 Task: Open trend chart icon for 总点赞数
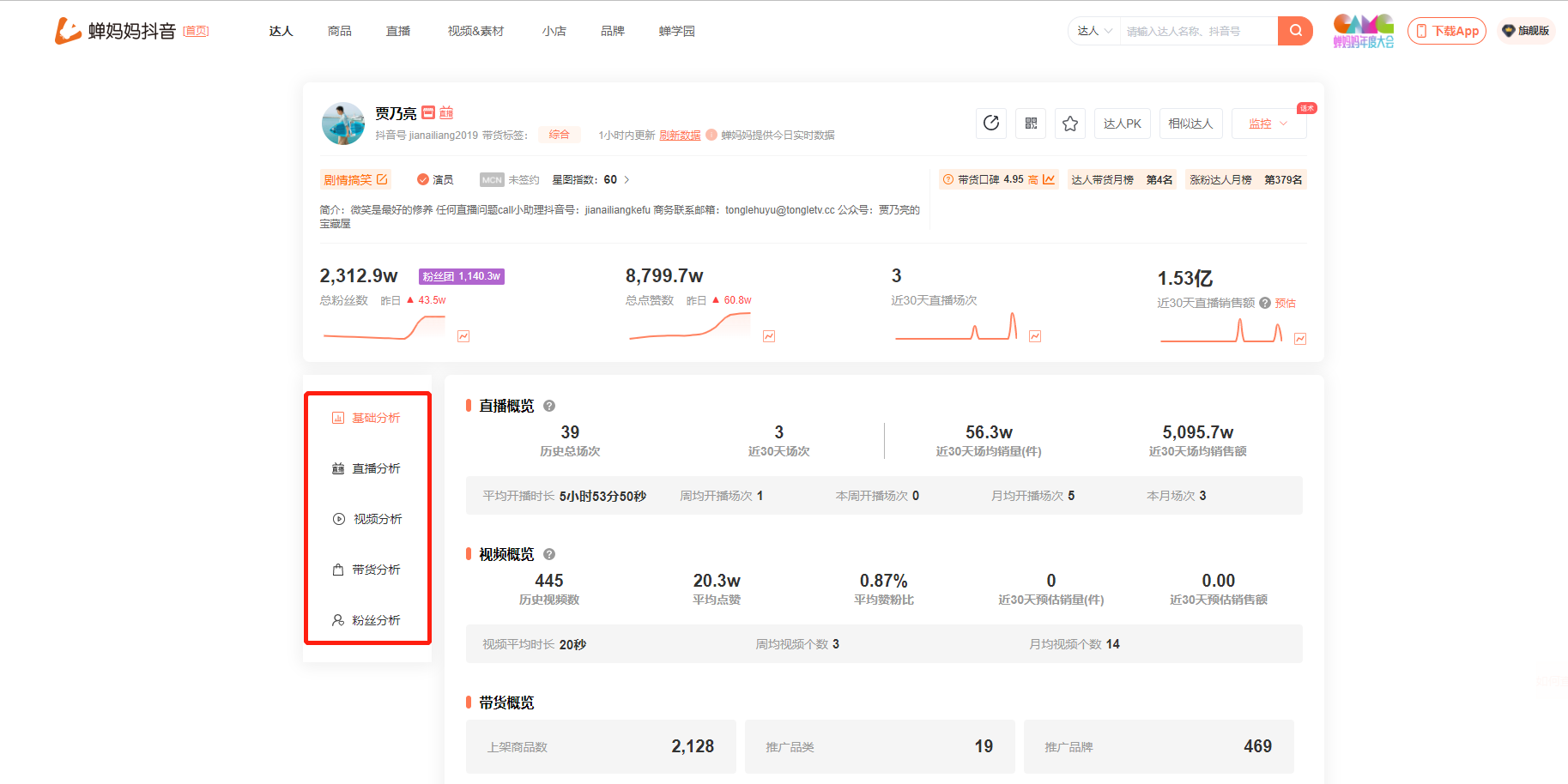[769, 336]
